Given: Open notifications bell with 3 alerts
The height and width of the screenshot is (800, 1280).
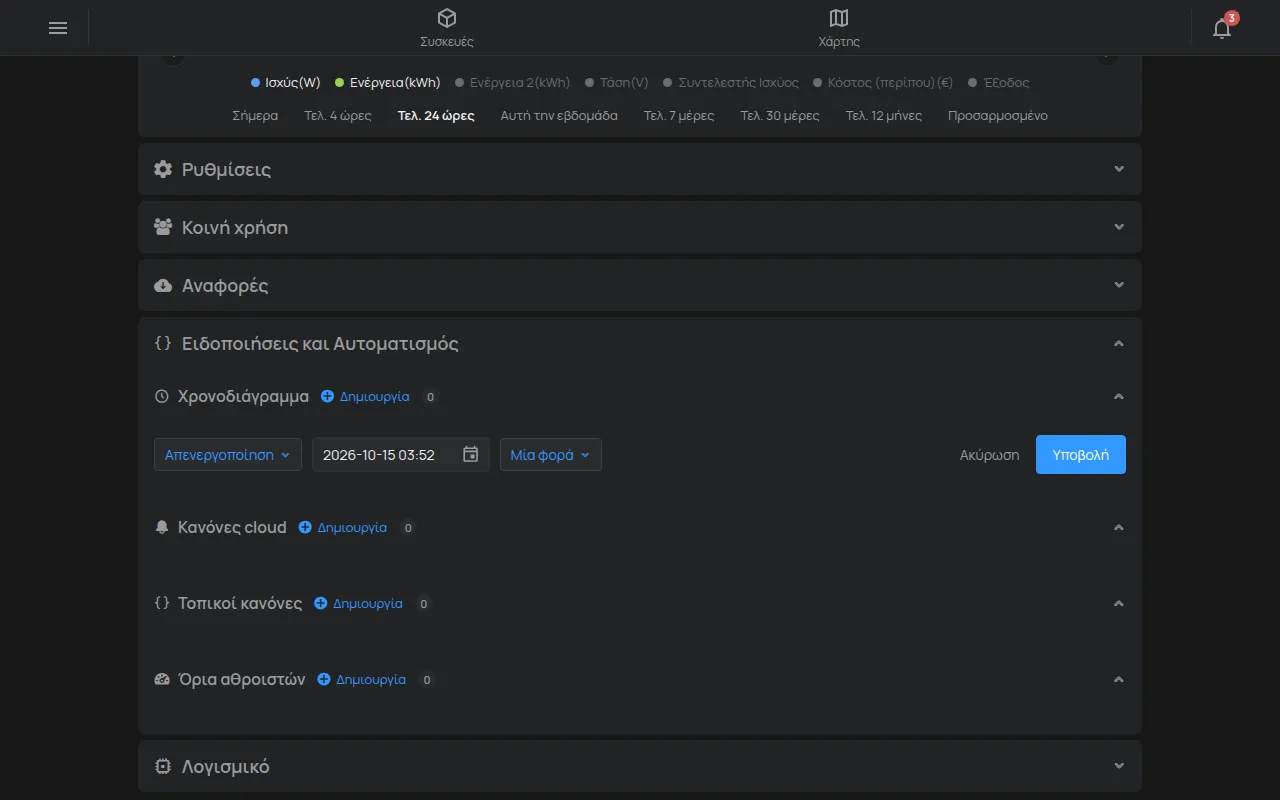Looking at the screenshot, I should click(x=1222, y=28).
